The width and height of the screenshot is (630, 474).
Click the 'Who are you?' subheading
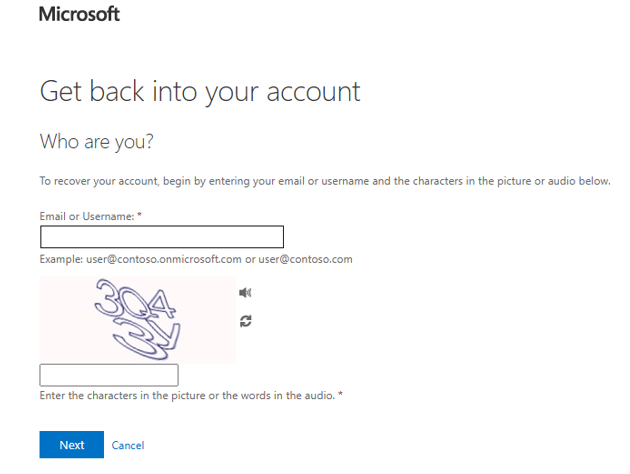click(96, 142)
